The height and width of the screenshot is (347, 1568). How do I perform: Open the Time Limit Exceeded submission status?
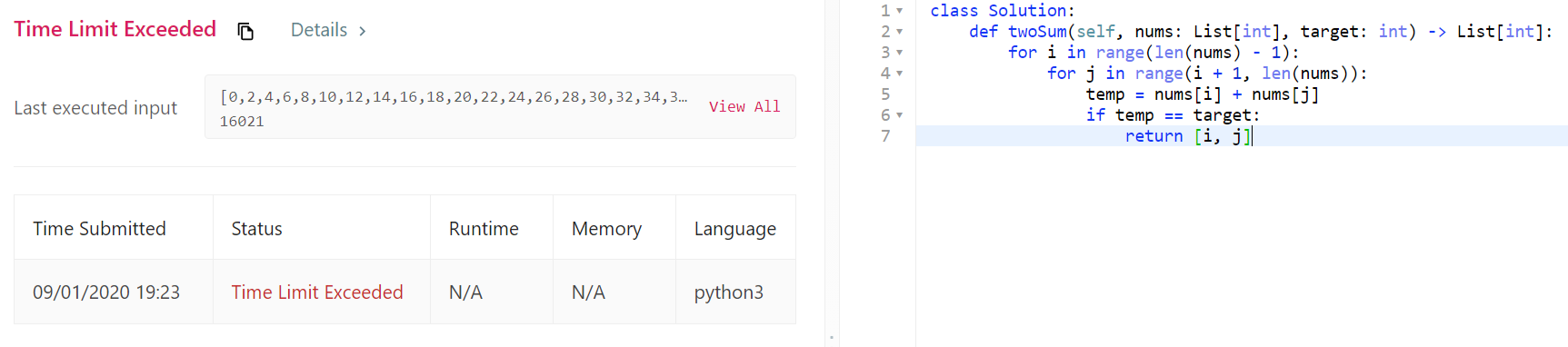(x=316, y=292)
